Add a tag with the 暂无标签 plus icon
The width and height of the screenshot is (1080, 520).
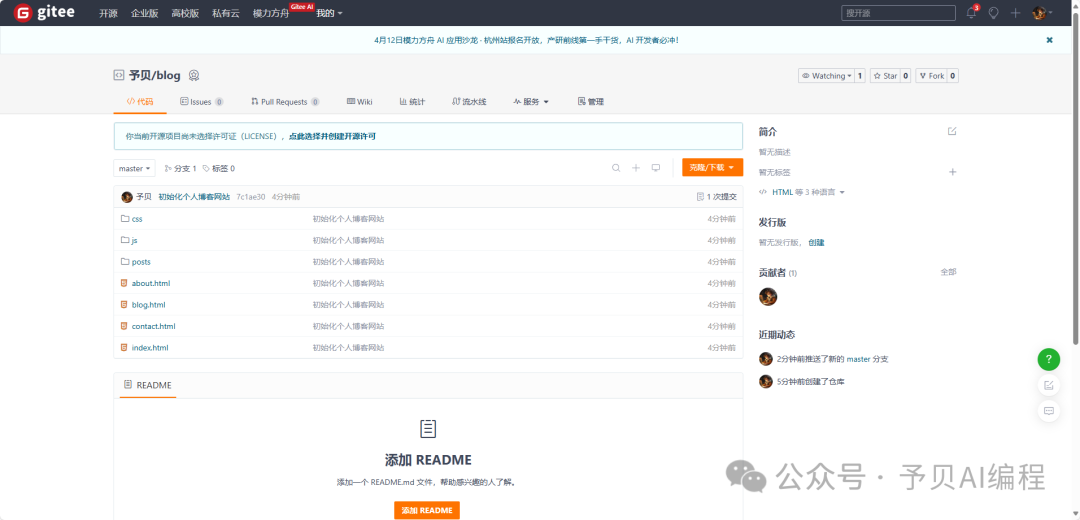(x=953, y=172)
